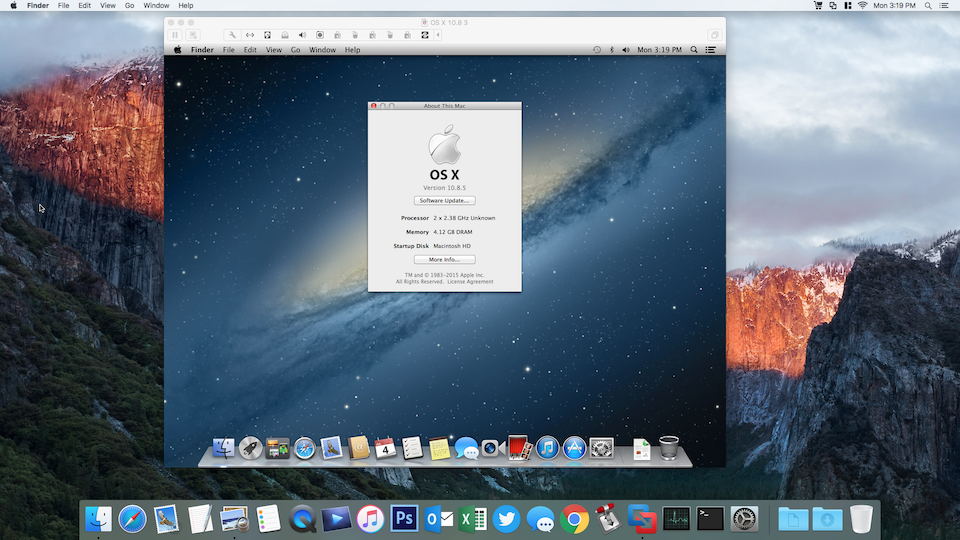Open virtual machine settings wrench icon
This screenshot has height=540, width=960.
click(233, 36)
